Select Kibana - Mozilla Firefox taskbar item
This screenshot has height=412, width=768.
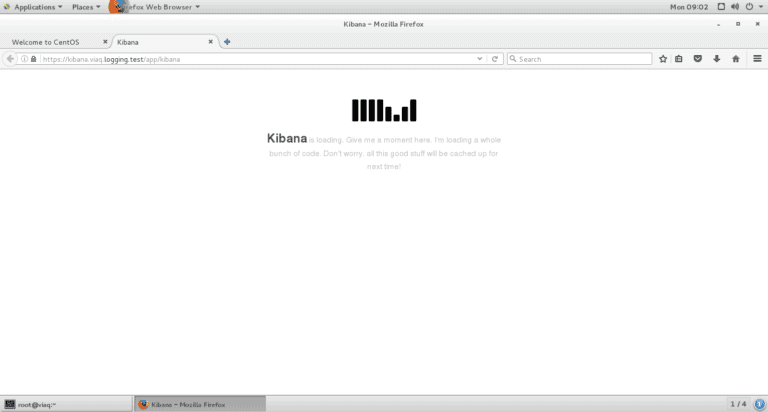tap(200, 404)
